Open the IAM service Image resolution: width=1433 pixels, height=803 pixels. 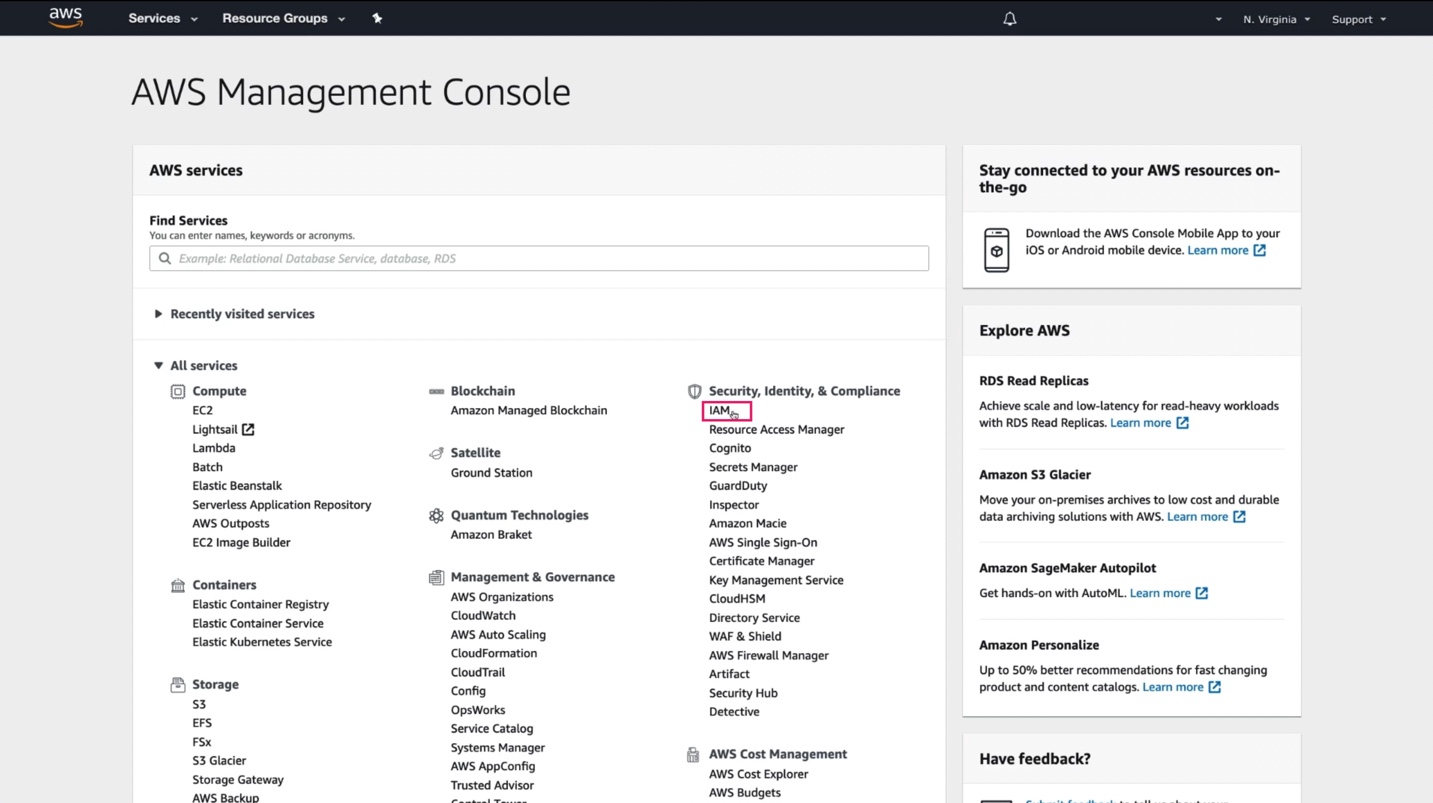coord(720,410)
